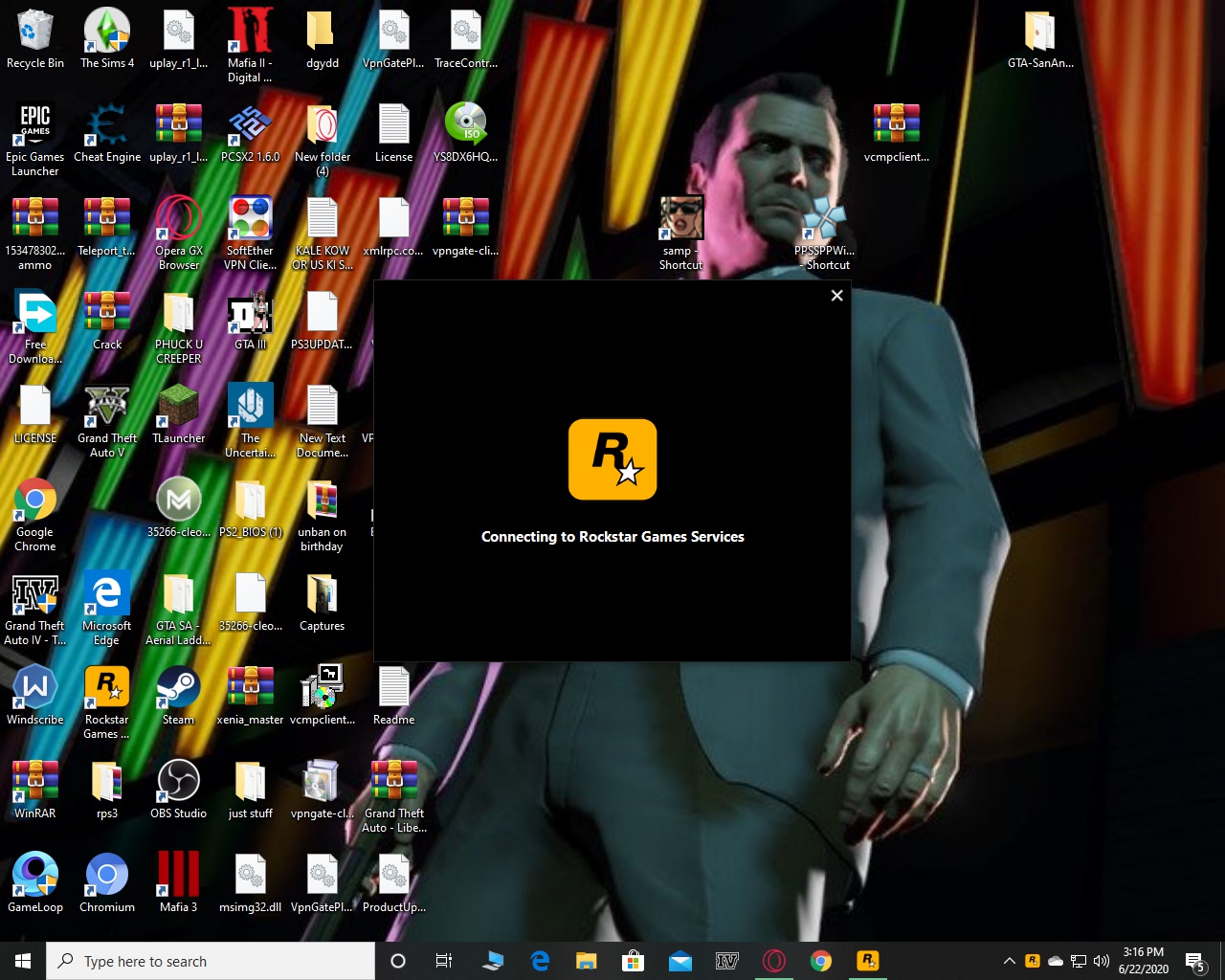Open the Recycle Bin icon

click(35, 39)
